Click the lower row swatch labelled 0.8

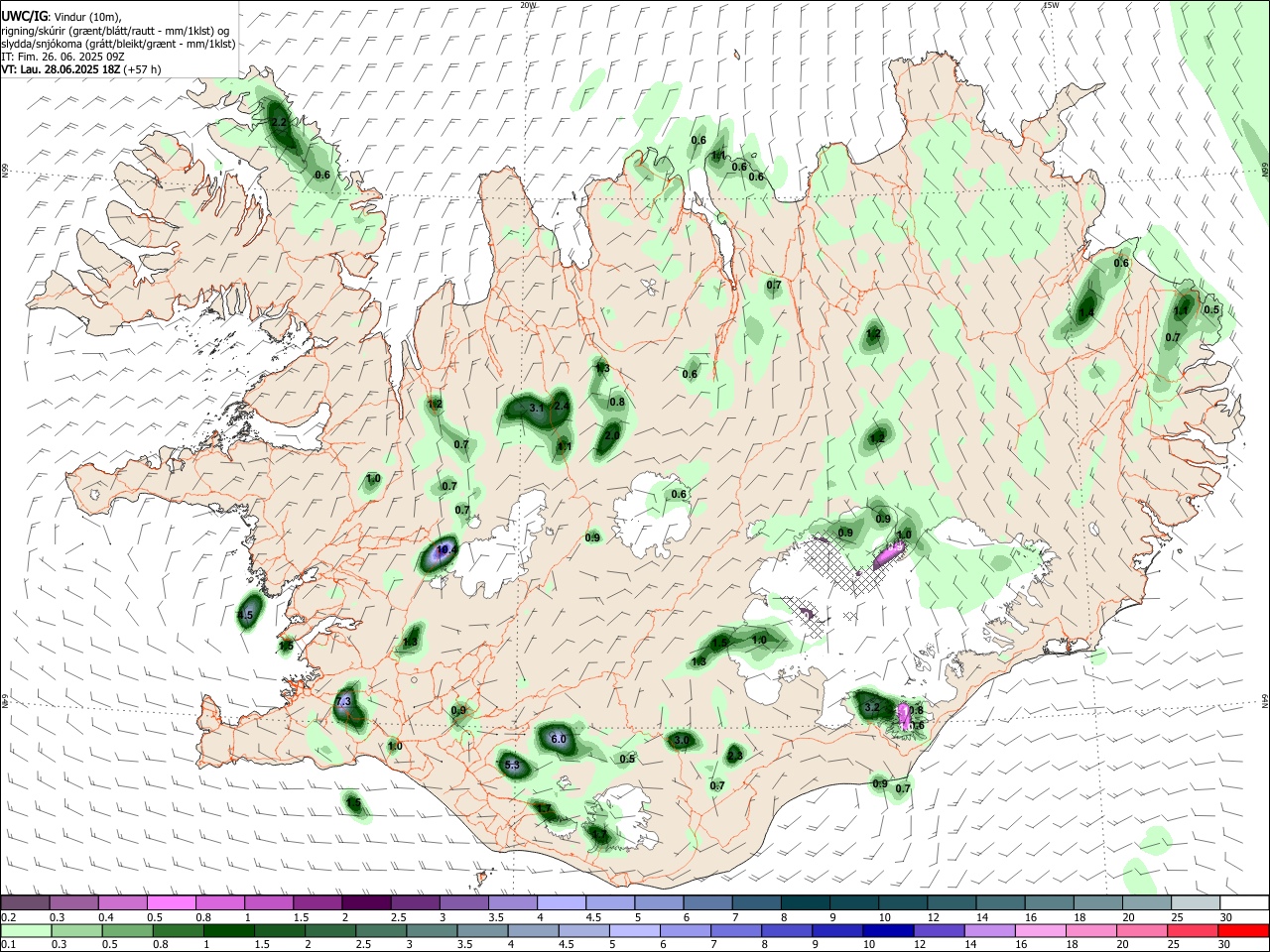click(178, 930)
